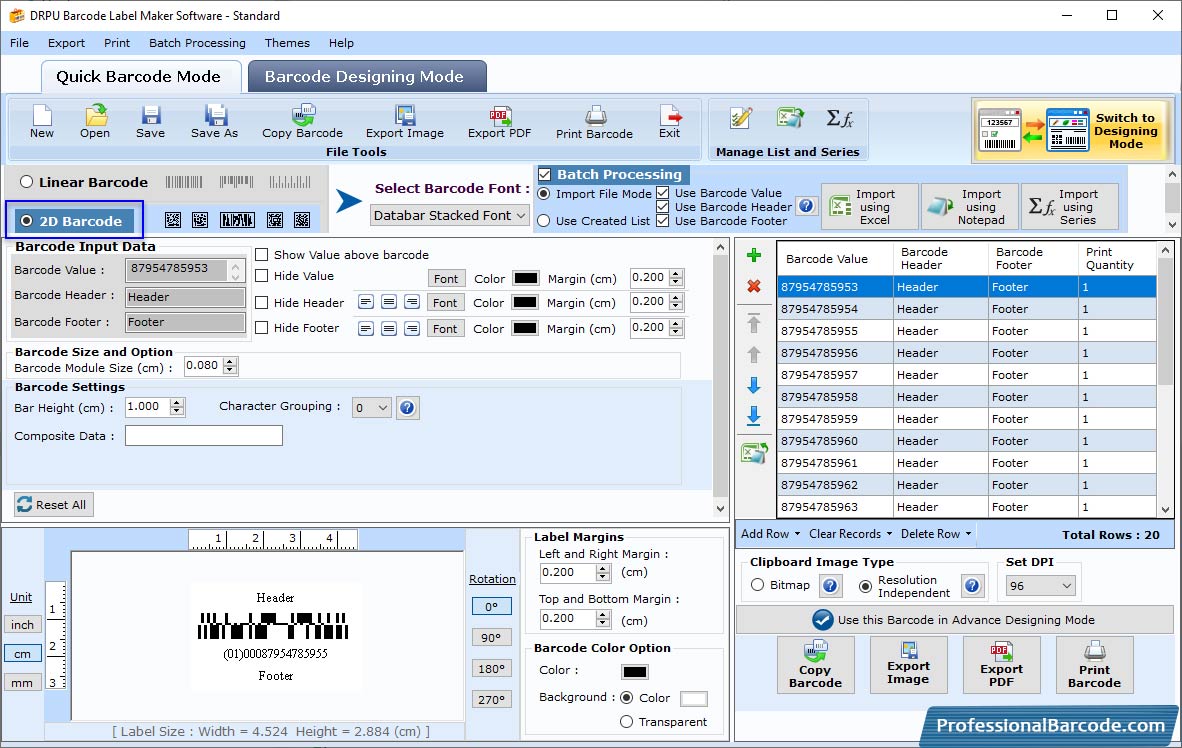Click help icon beside Use Barcode Header

pyautogui.click(x=807, y=206)
